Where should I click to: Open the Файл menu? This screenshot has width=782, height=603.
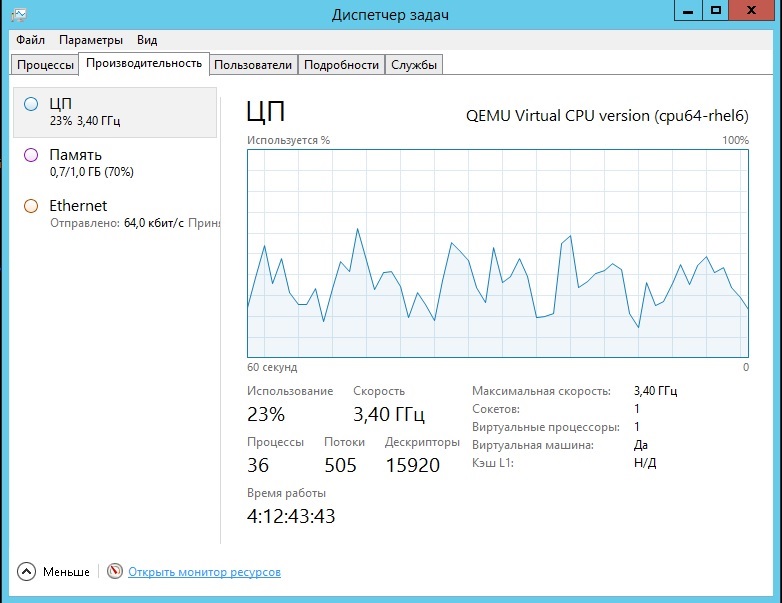pyautogui.click(x=30, y=40)
